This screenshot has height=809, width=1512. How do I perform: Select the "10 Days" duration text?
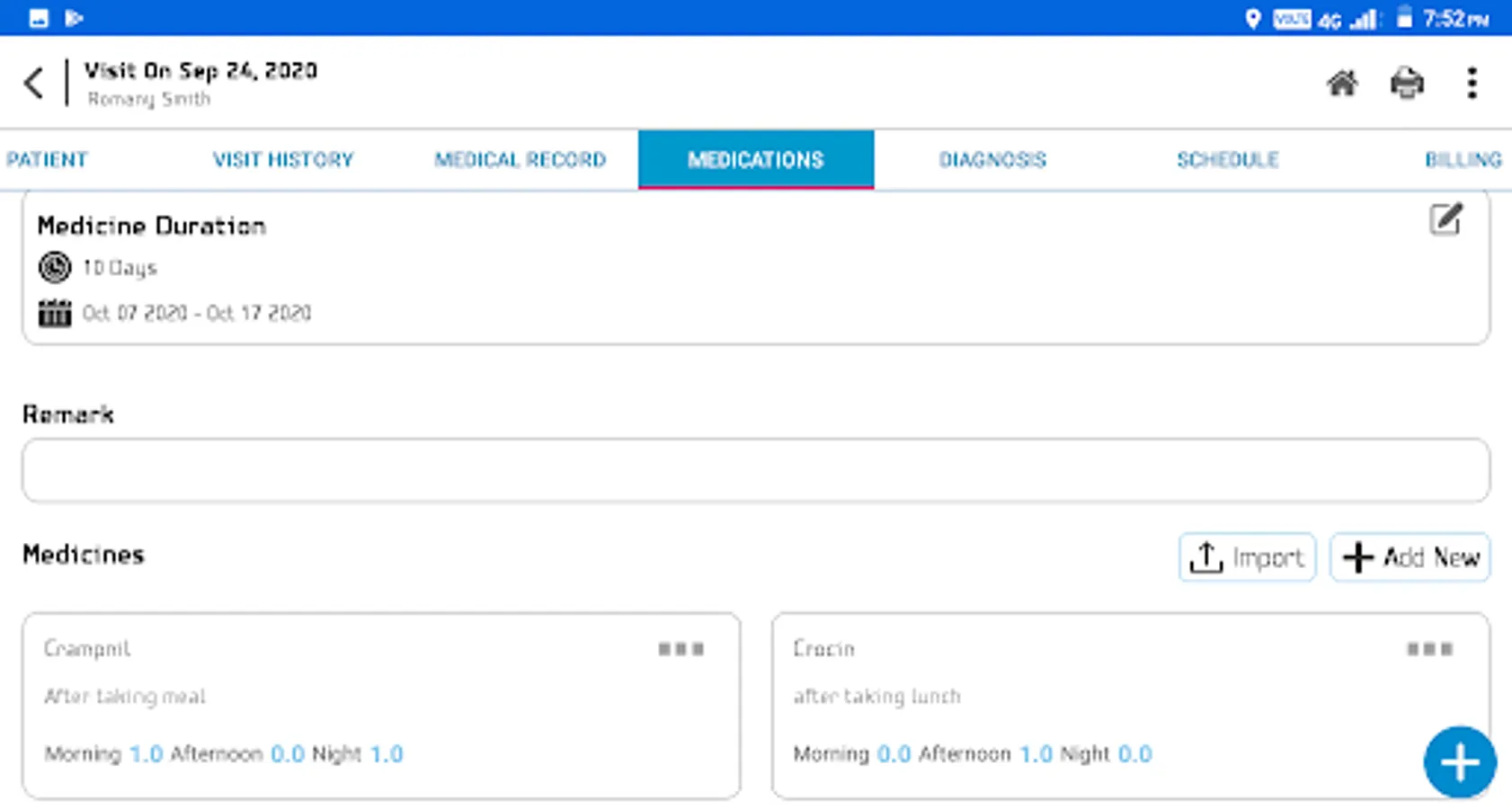click(120, 268)
